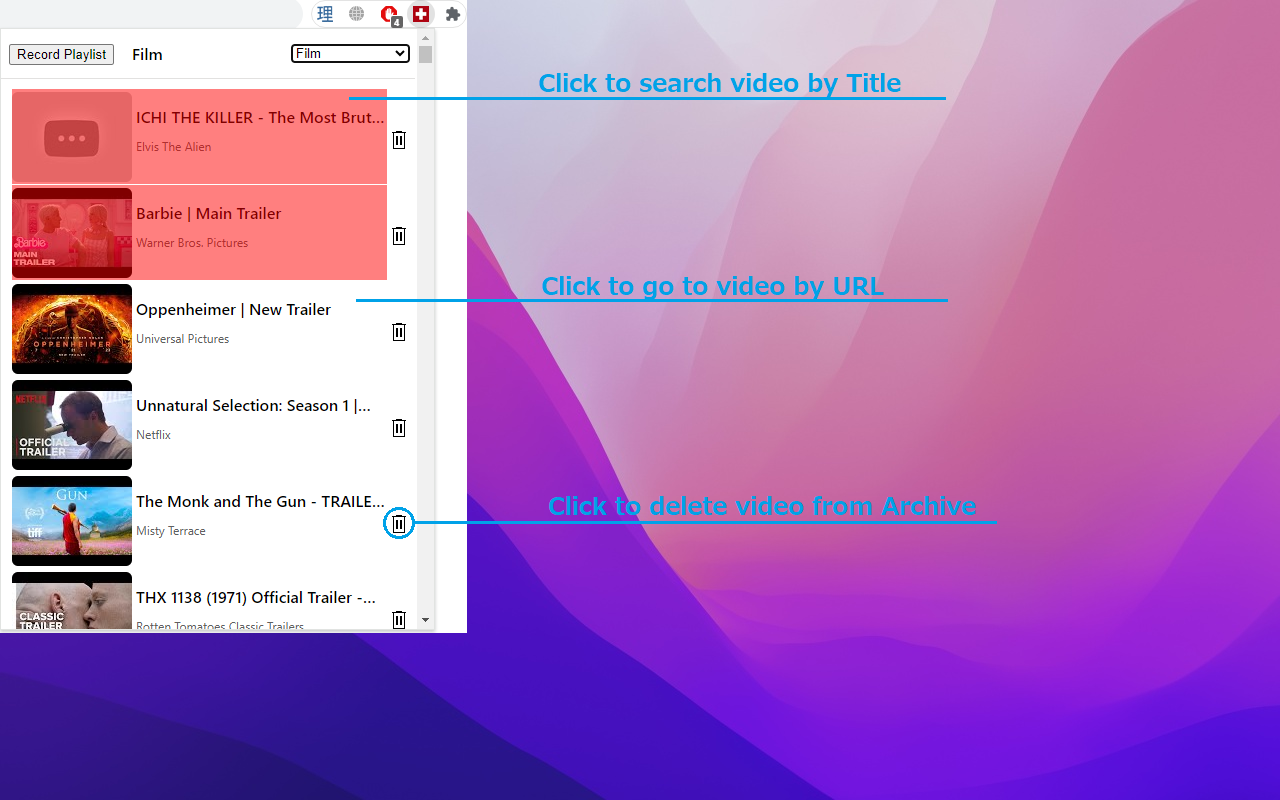This screenshot has height=800, width=1280.
Task: Click channel name Netflix
Action: click(154, 435)
